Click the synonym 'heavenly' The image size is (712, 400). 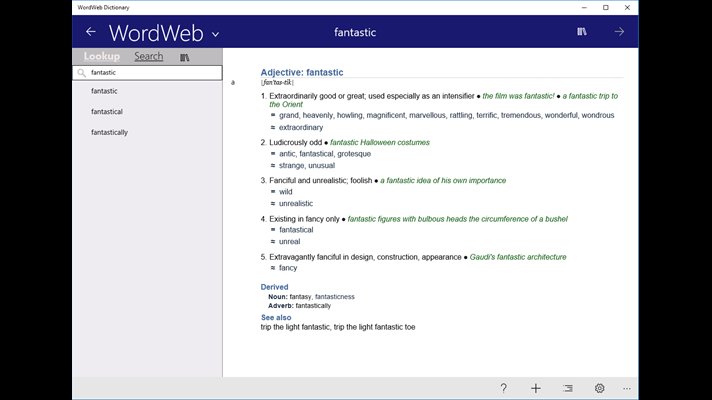pos(317,115)
